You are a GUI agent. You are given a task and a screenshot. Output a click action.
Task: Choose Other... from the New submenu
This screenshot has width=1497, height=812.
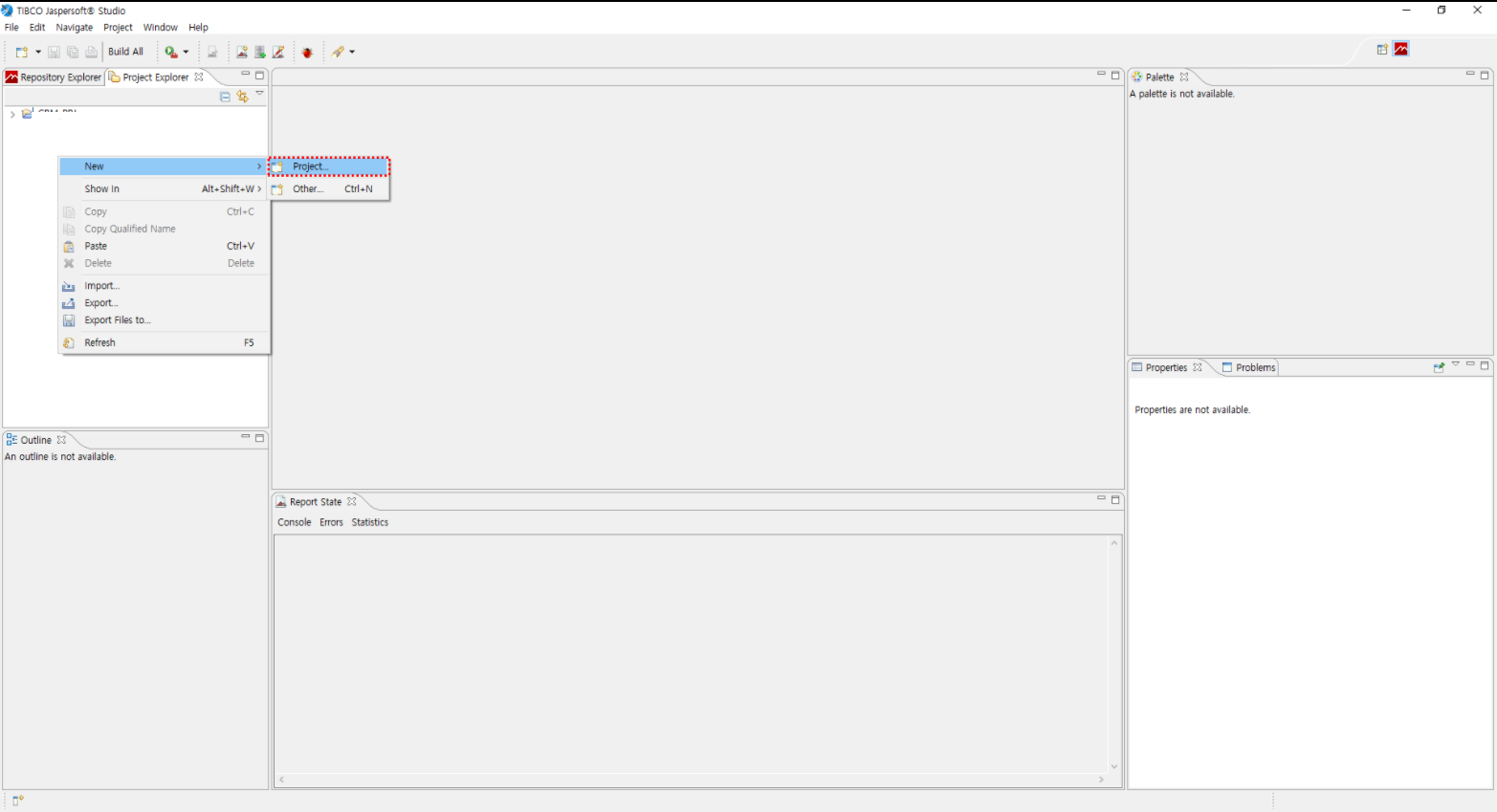point(329,189)
